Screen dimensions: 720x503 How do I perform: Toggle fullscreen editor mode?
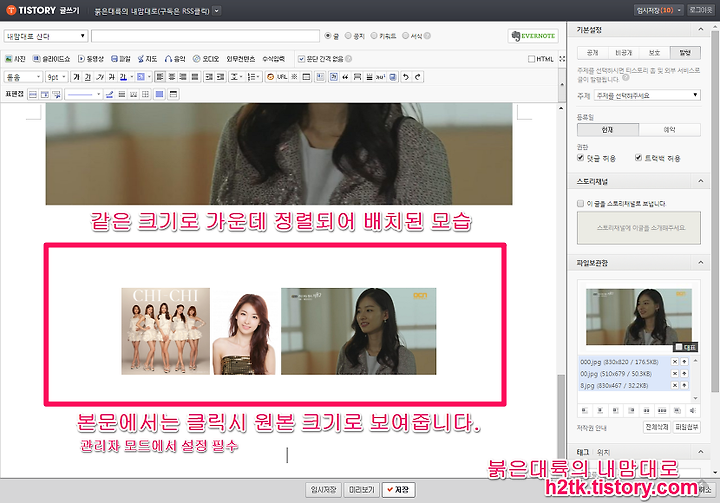[x=562, y=59]
